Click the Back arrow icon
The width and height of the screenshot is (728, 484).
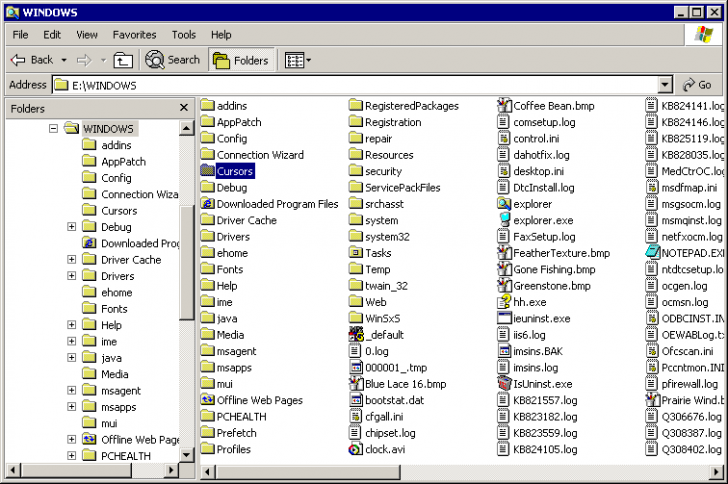[x=18, y=60]
